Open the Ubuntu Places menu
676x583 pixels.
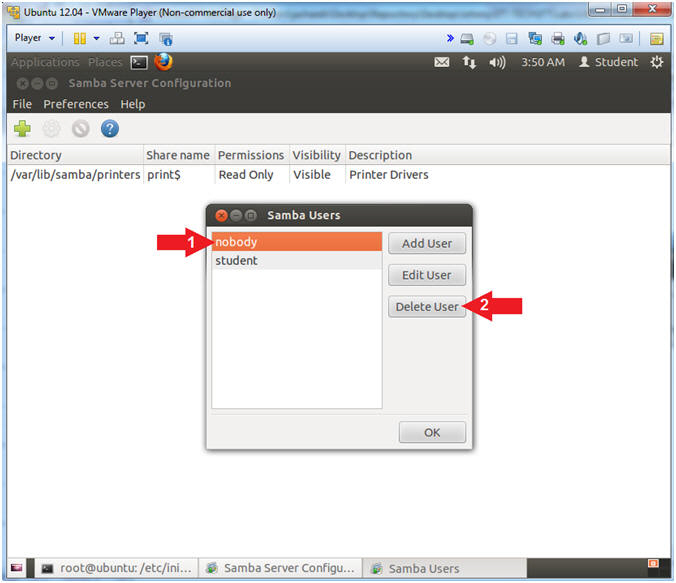(105, 62)
